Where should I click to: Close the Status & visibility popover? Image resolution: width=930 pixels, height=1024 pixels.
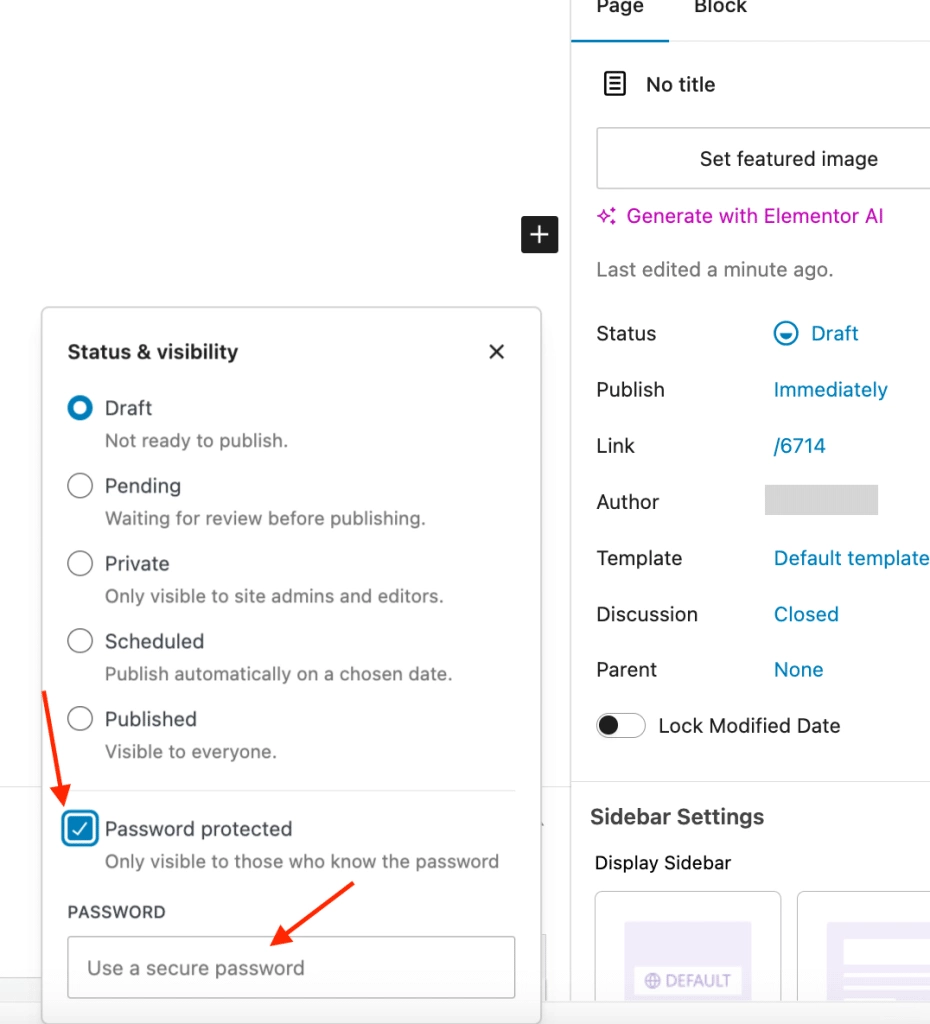pos(496,352)
